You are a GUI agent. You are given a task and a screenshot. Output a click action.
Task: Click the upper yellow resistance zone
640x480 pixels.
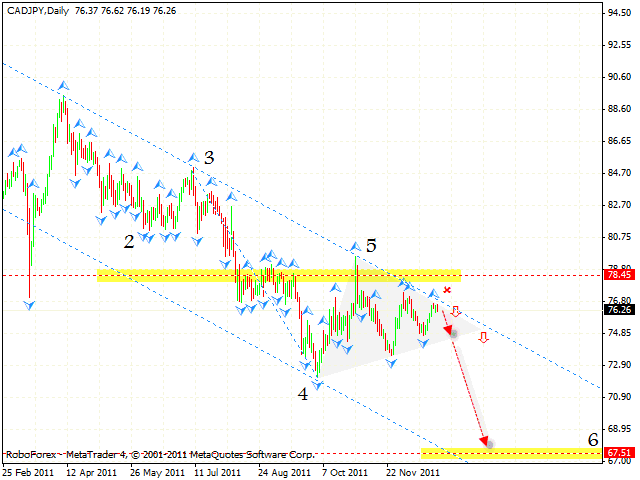point(280,275)
